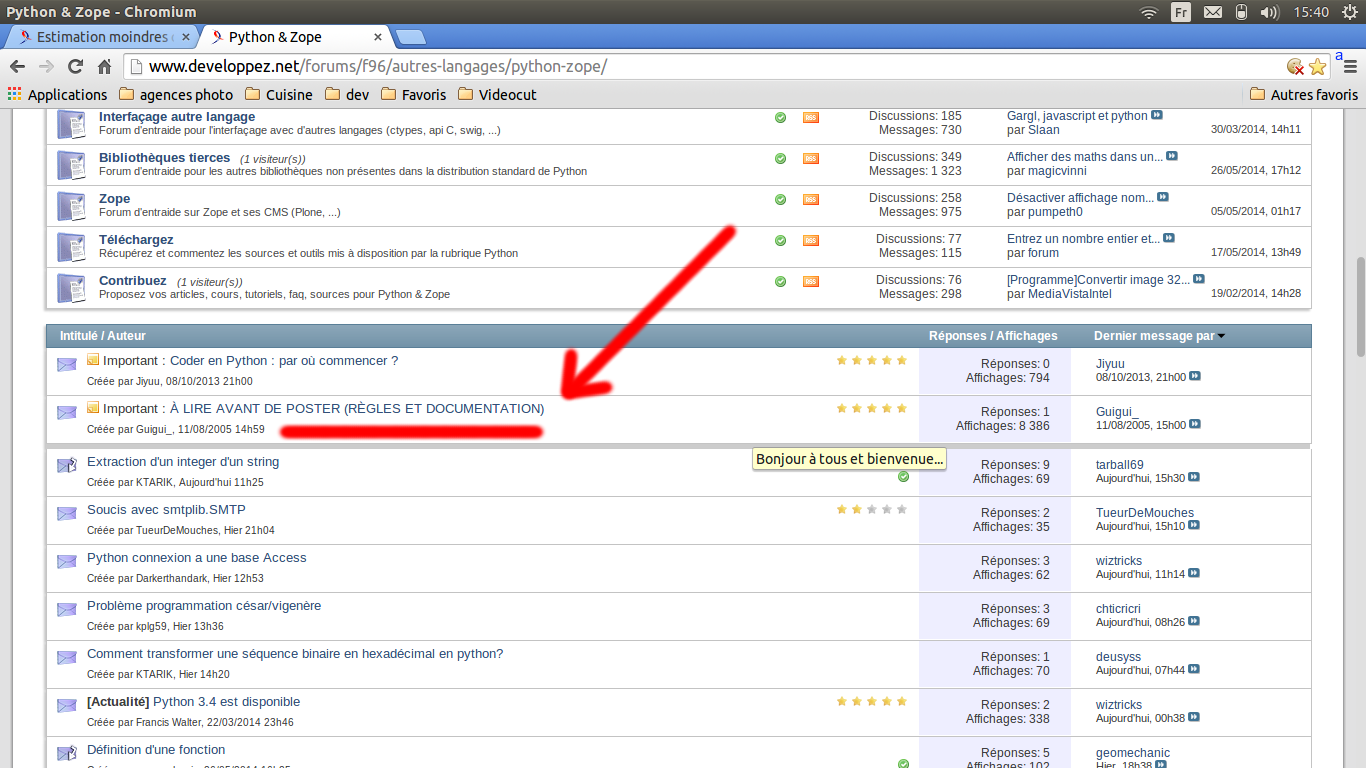Image resolution: width=1366 pixels, height=768 pixels.
Task: Go to last post icon next to Gargl, javascript
Action: pos(1157,116)
